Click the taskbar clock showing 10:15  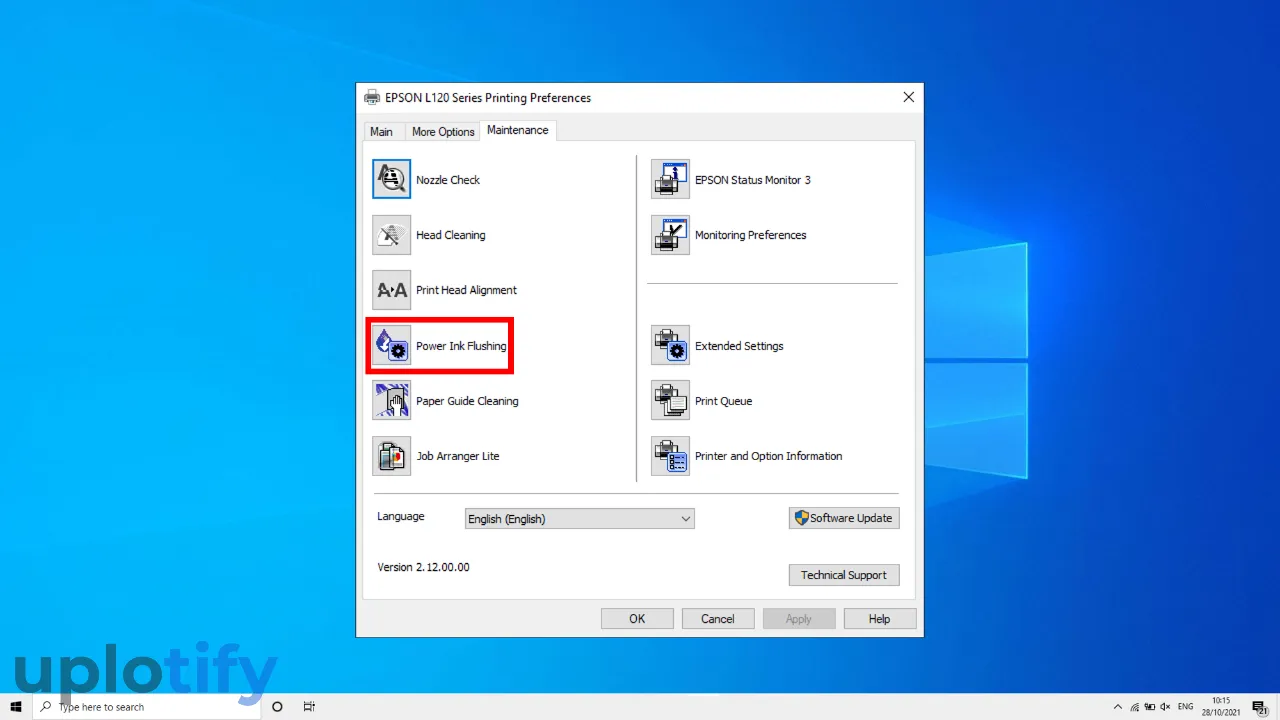click(1222, 707)
